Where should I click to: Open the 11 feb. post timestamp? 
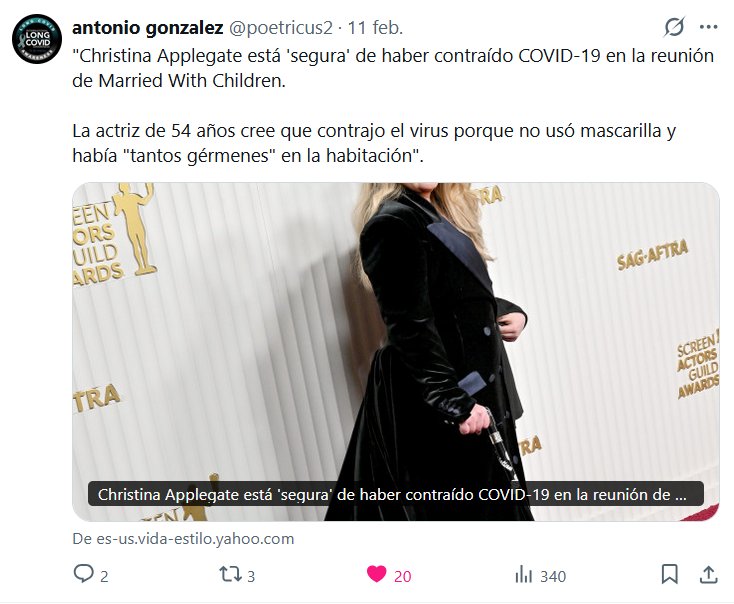(375, 28)
